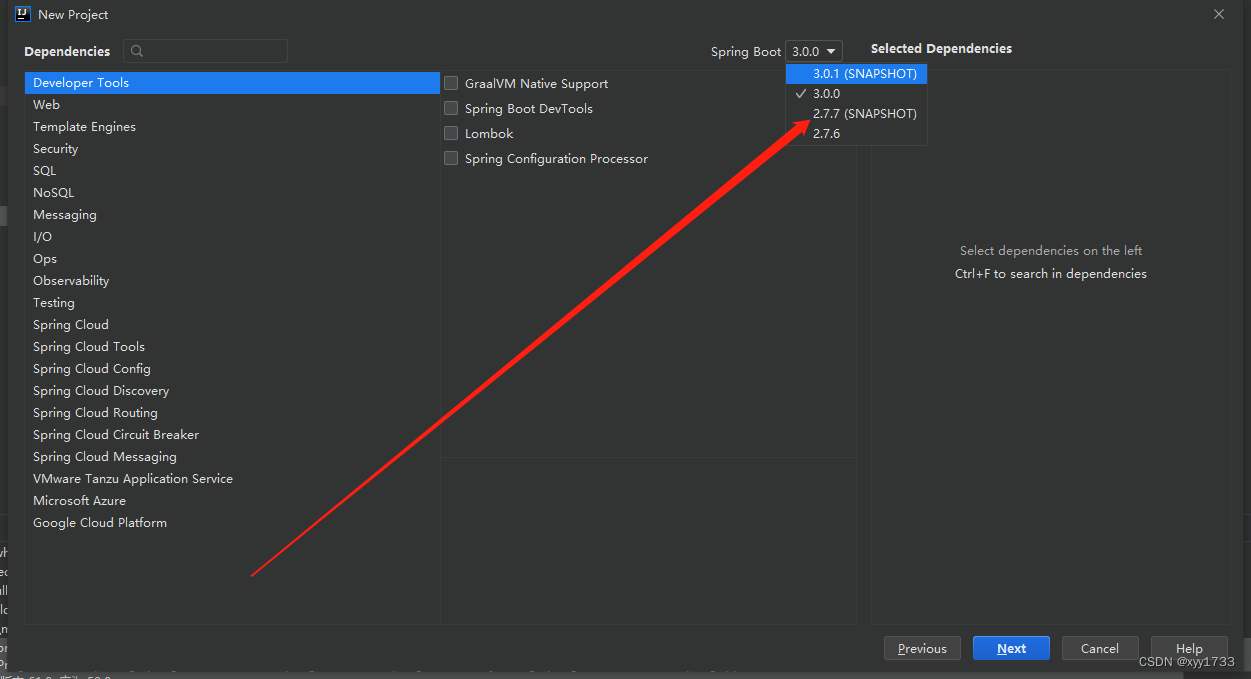This screenshot has width=1251, height=679.
Task: Focus the dependencies search field
Action: pos(205,51)
